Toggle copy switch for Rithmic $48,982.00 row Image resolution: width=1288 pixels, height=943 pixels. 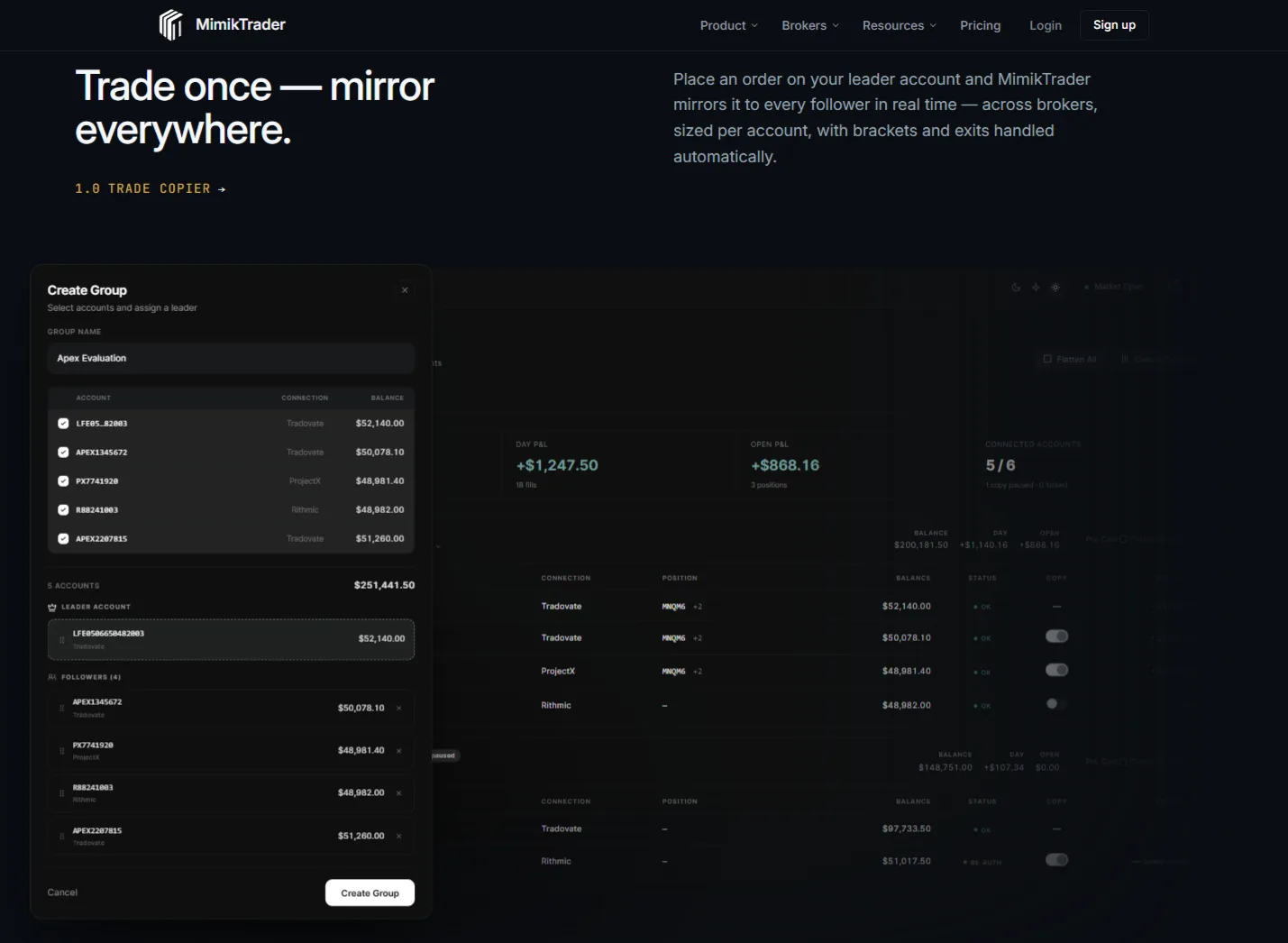point(1056,704)
